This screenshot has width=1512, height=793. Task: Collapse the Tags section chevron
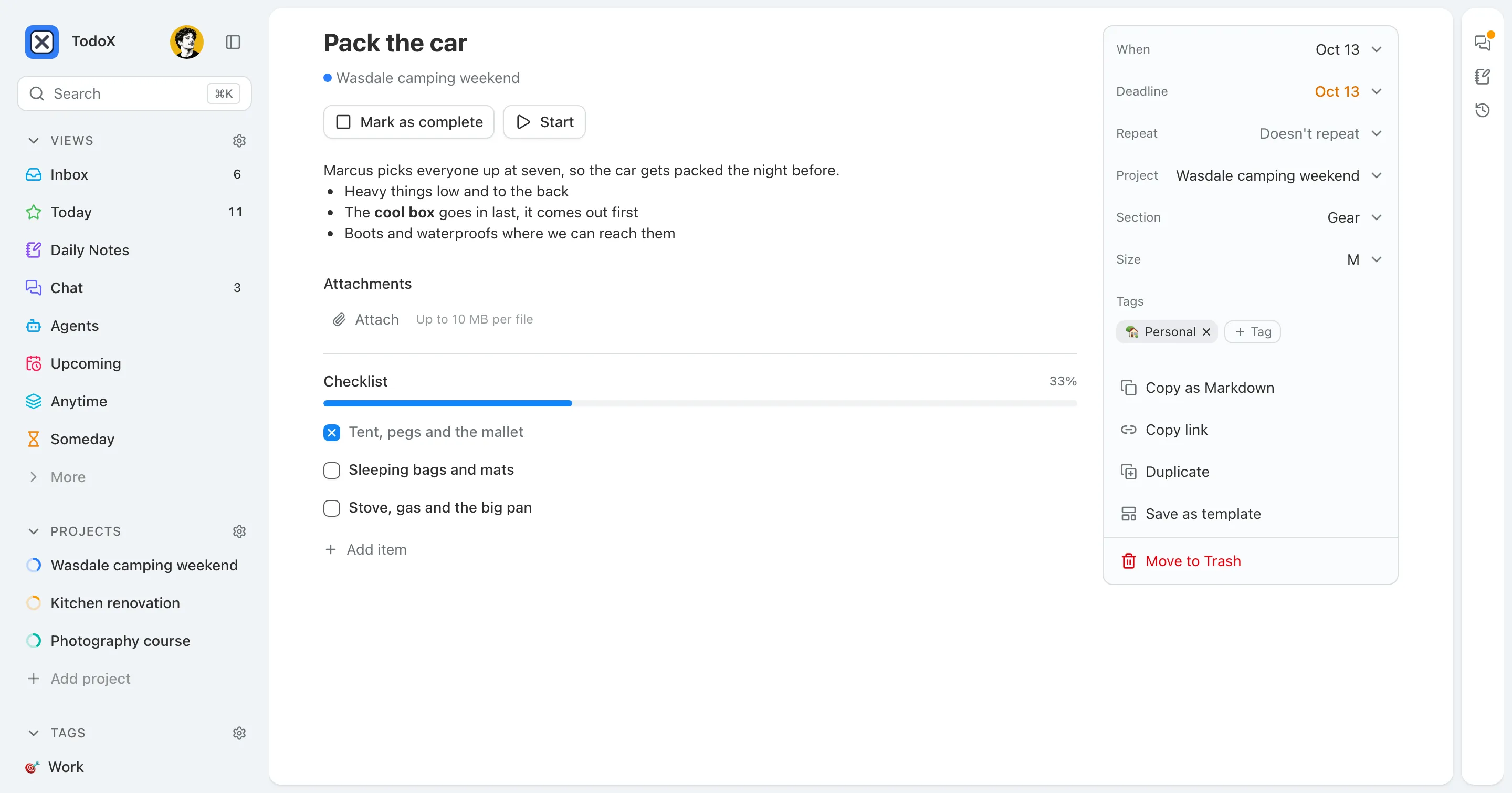[34, 733]
